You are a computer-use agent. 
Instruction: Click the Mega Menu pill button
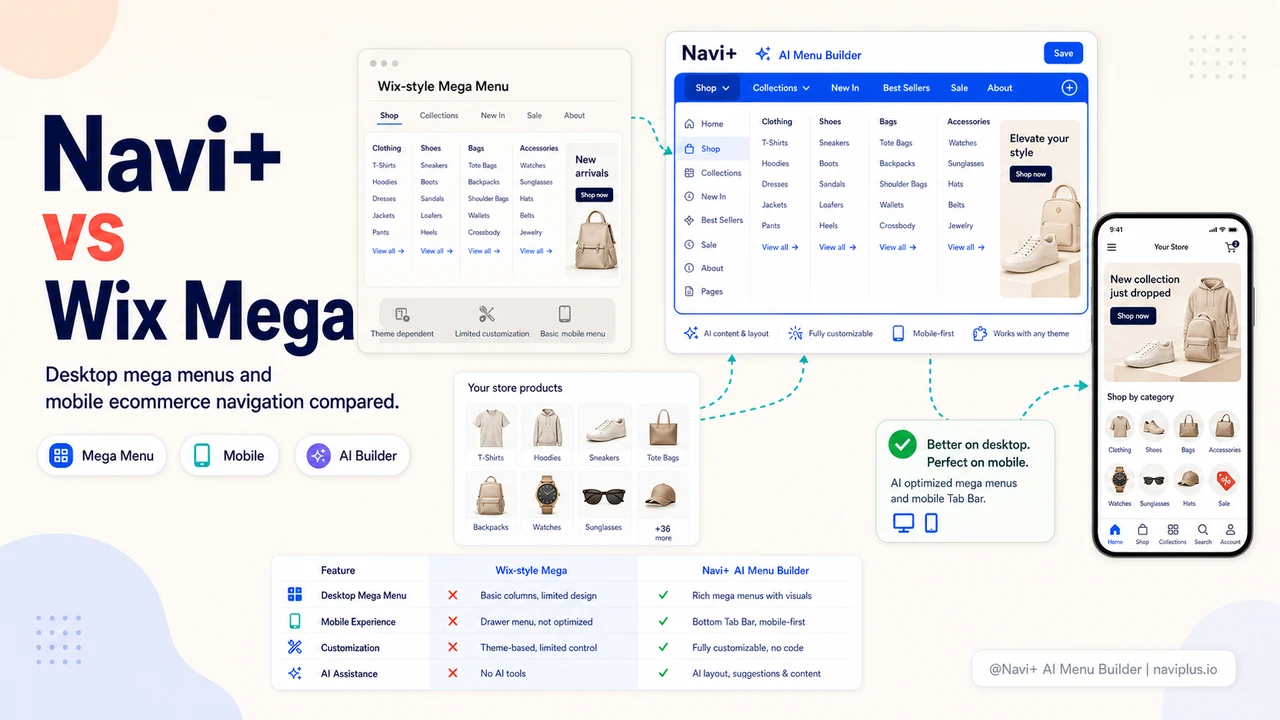coord(102,455)
